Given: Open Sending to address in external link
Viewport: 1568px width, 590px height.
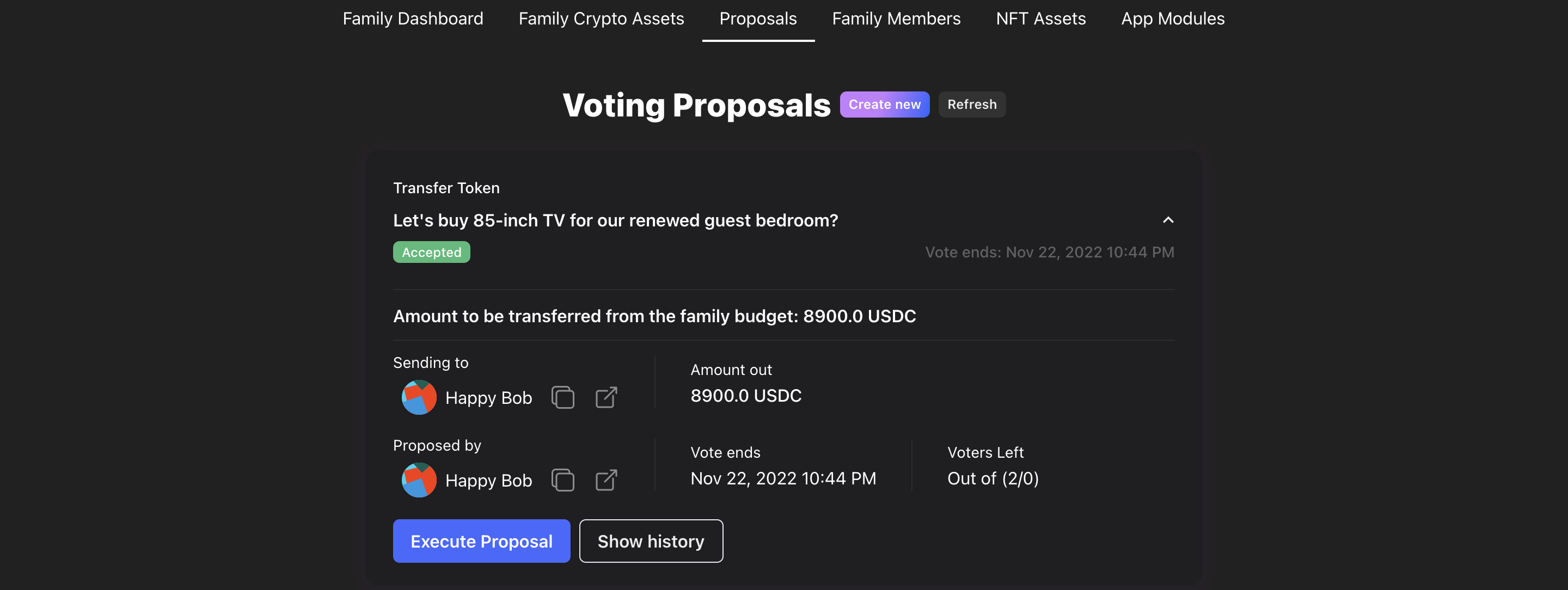Looking at the screenshot, I should 605,397.
